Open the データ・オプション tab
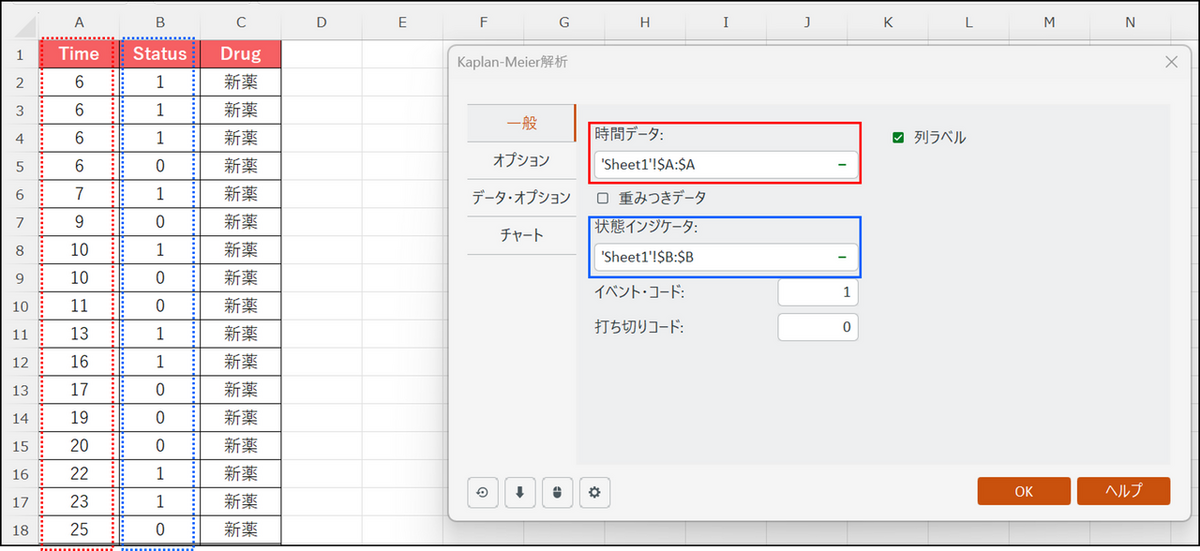 point(521,197)
